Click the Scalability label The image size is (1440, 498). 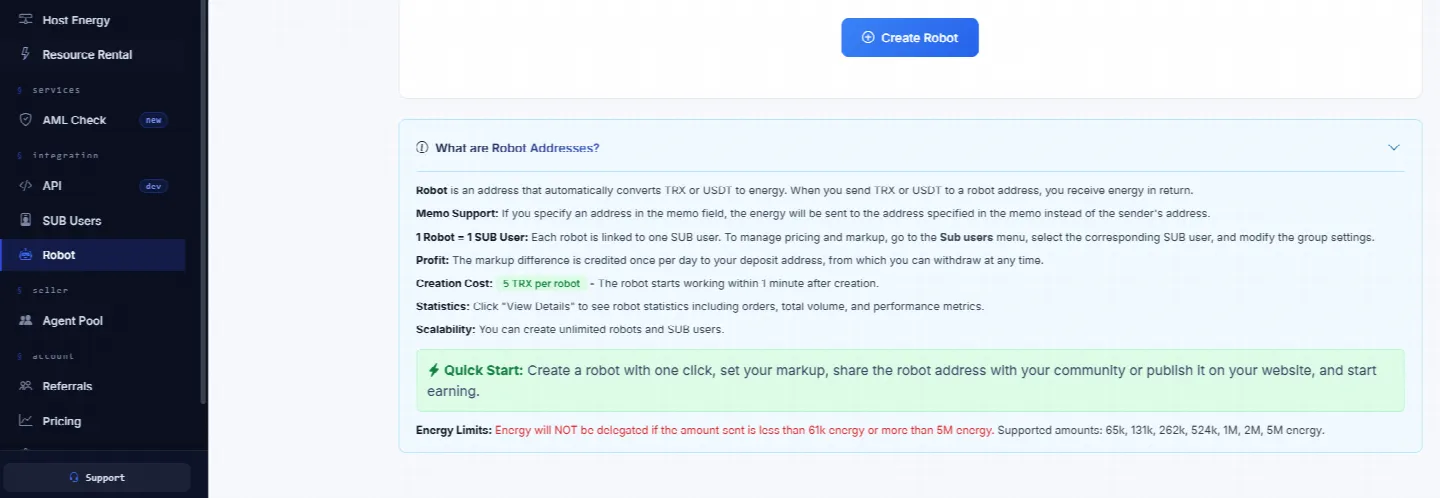(x=446, y=329)
